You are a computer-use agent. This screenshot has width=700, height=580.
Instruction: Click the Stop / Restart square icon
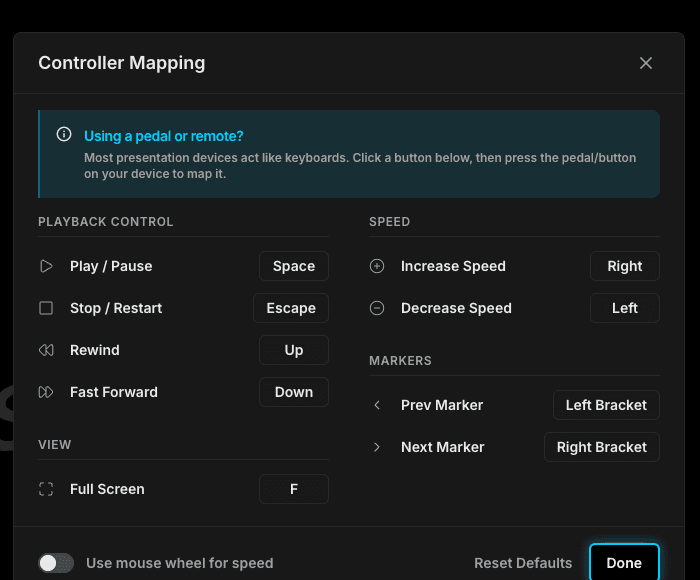coord(46,308)
